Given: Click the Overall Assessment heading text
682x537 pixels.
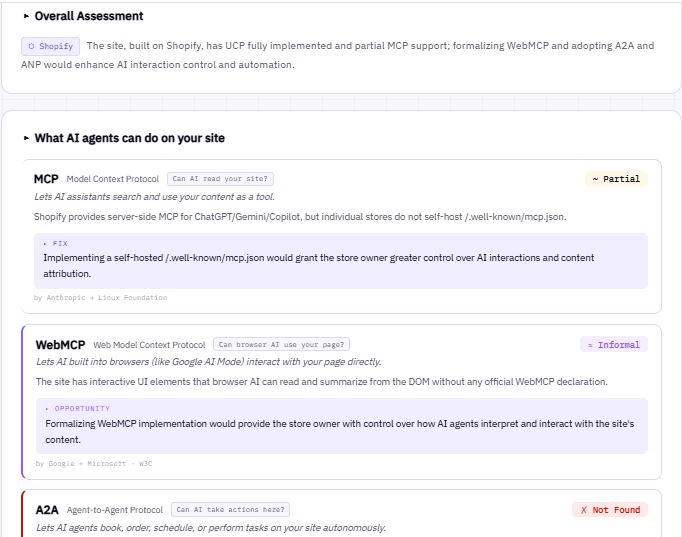Looking at the screenshot, I should point(89,16).
